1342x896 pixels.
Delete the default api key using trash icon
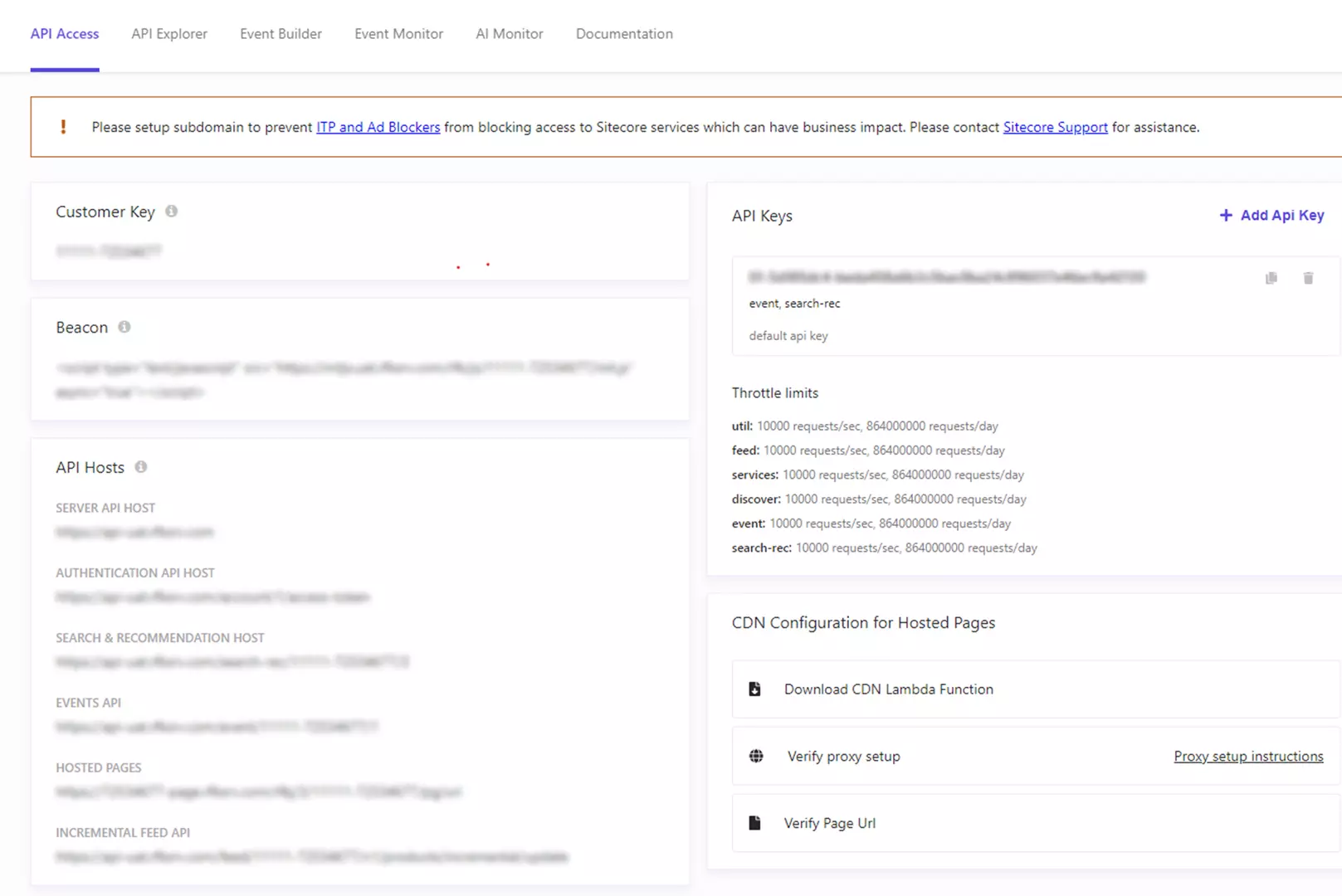click(x=1308, y=278)
